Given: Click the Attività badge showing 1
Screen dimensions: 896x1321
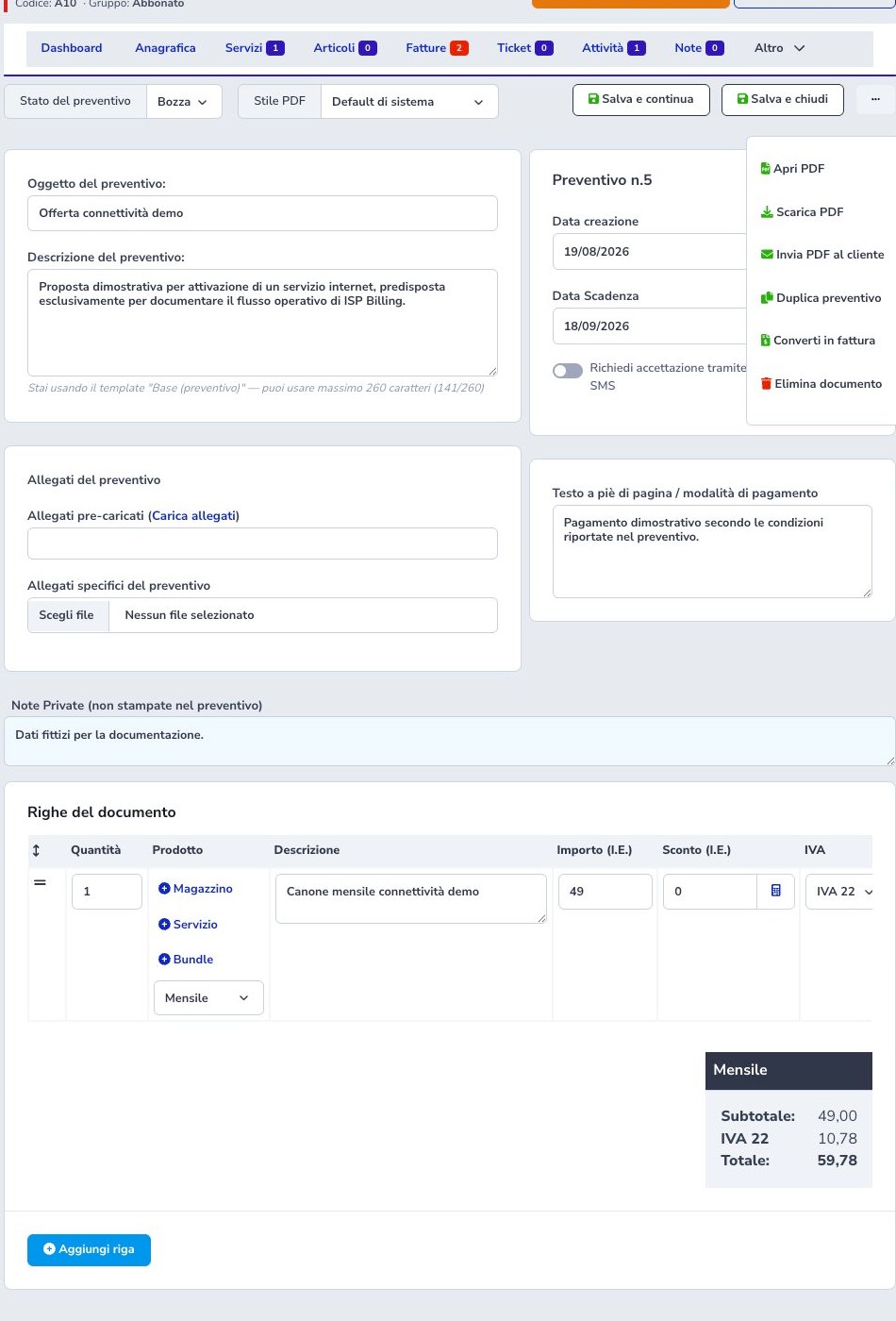Looking at the screenshot, I should pyautogui.click(x=637, y=48).
